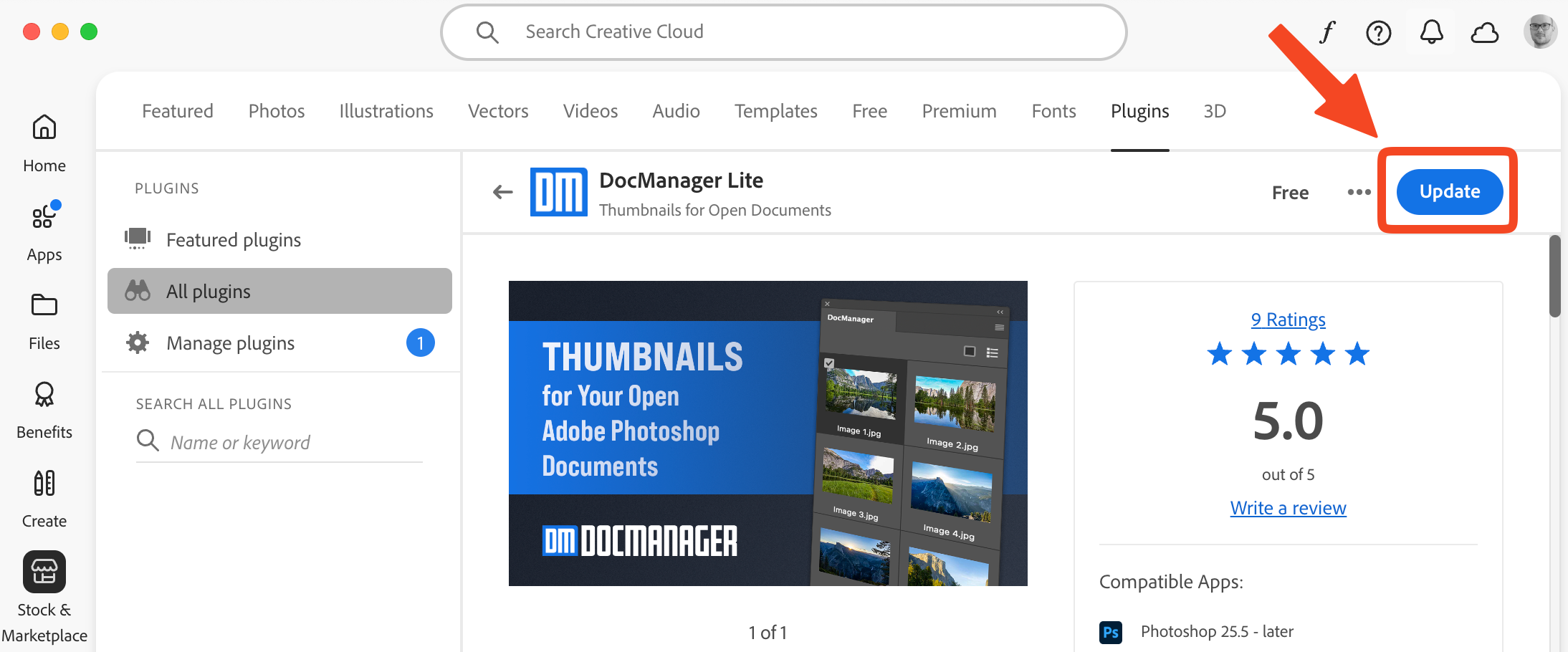Open the three-dots more options menu
Image resolution: width=1568 pixels, height=652 pixels.
pos(1359,192)
